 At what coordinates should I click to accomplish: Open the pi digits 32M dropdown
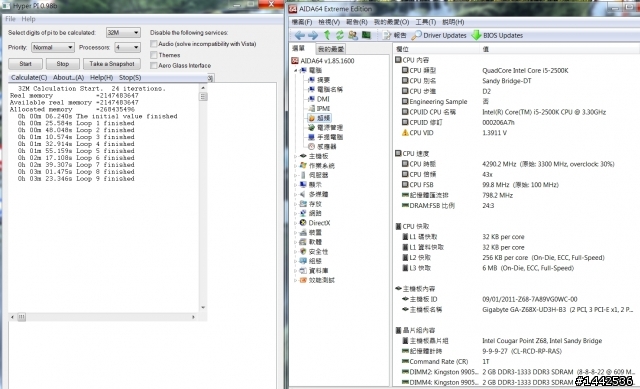click(123, 33)
